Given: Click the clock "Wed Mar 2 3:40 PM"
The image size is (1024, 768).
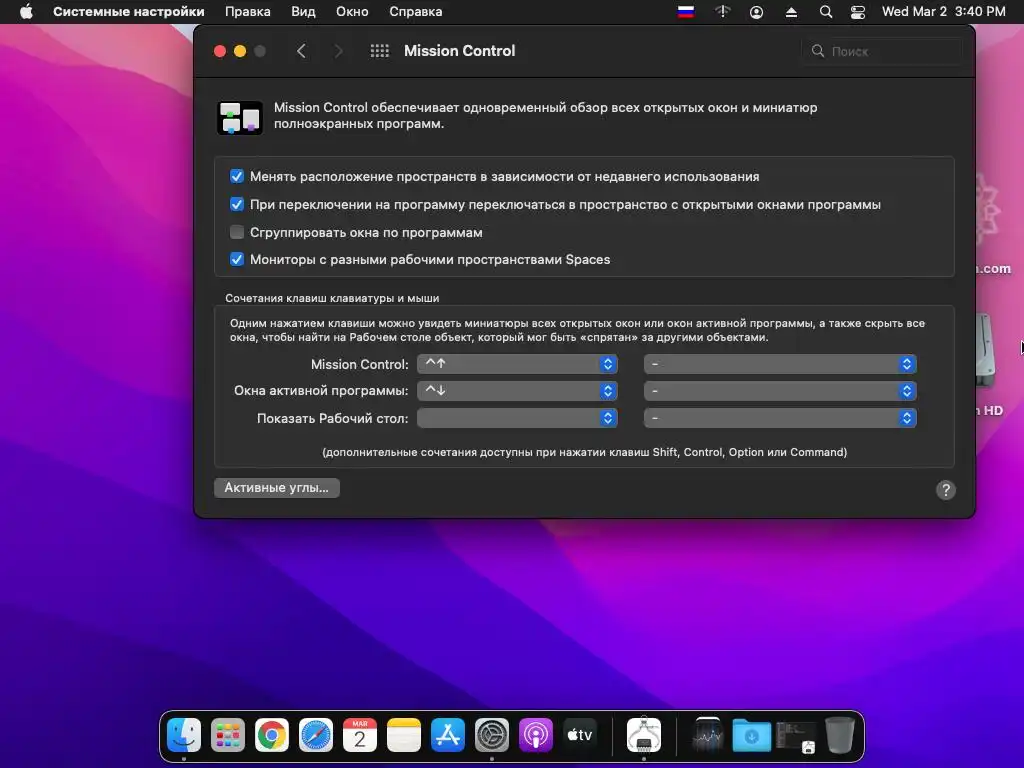Looking at the screenshot, I should [944, 12].
